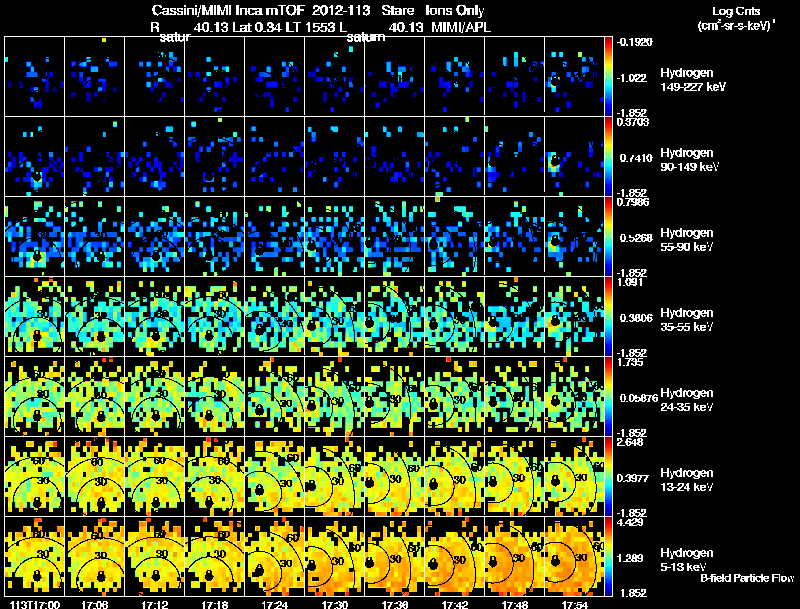Click the color bar for 13-24 keV row
The image size is (800, 609).
tap(608, 476)
